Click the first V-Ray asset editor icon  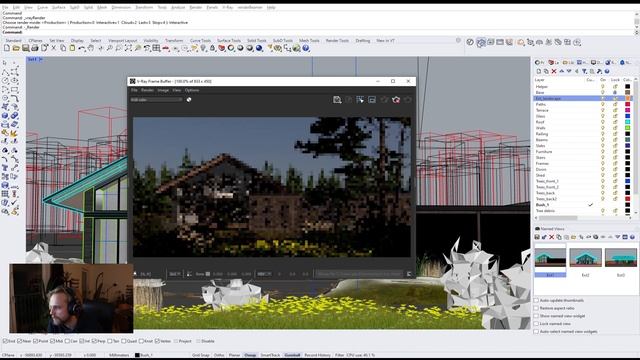click(x=470, y=42)
